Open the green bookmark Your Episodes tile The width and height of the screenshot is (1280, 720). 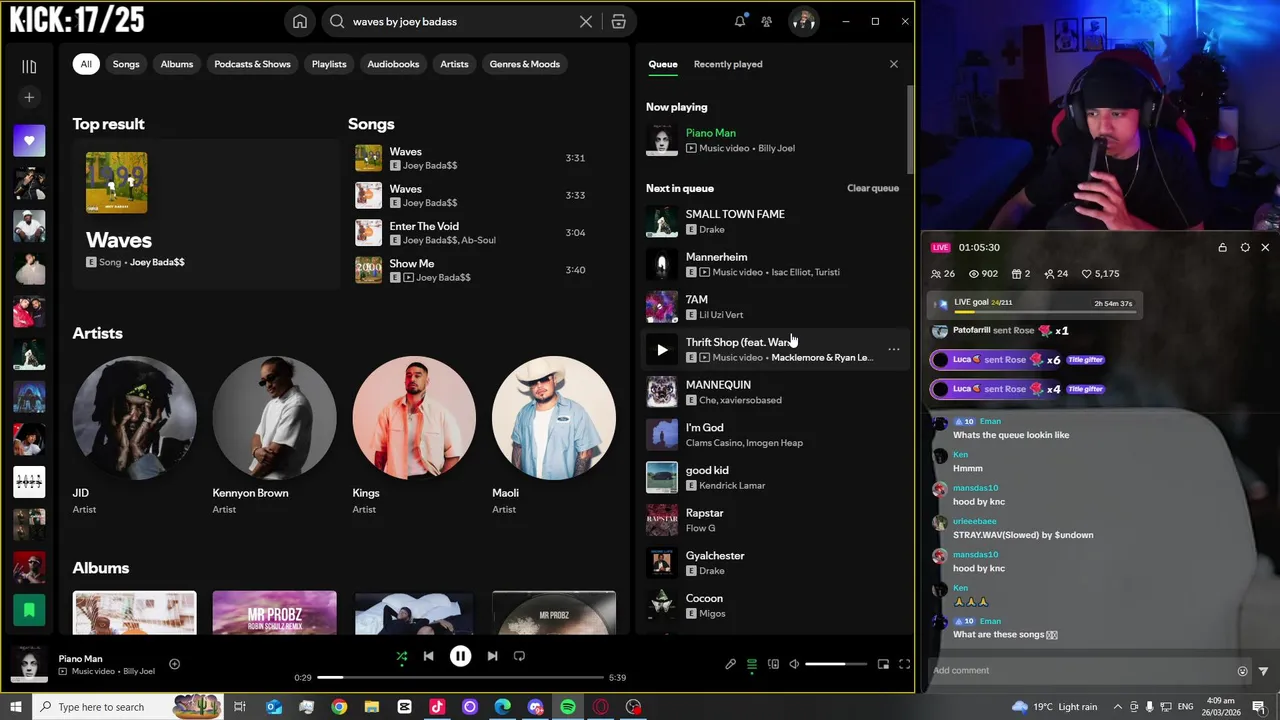29,609
